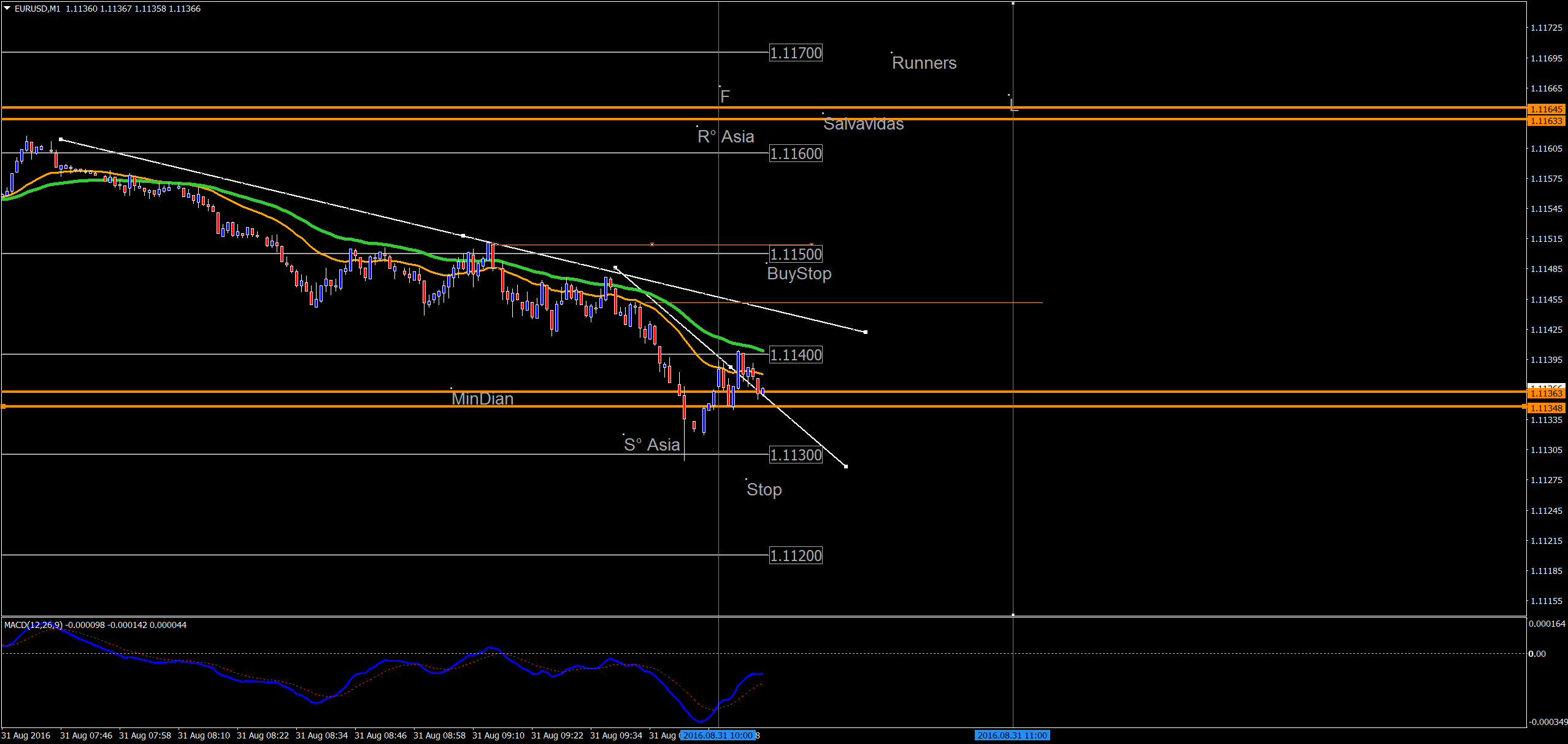Click the 2016.08.31 11:00 time marker
This screenshot has width=1568, height=744.
(x=1012, y=735)
